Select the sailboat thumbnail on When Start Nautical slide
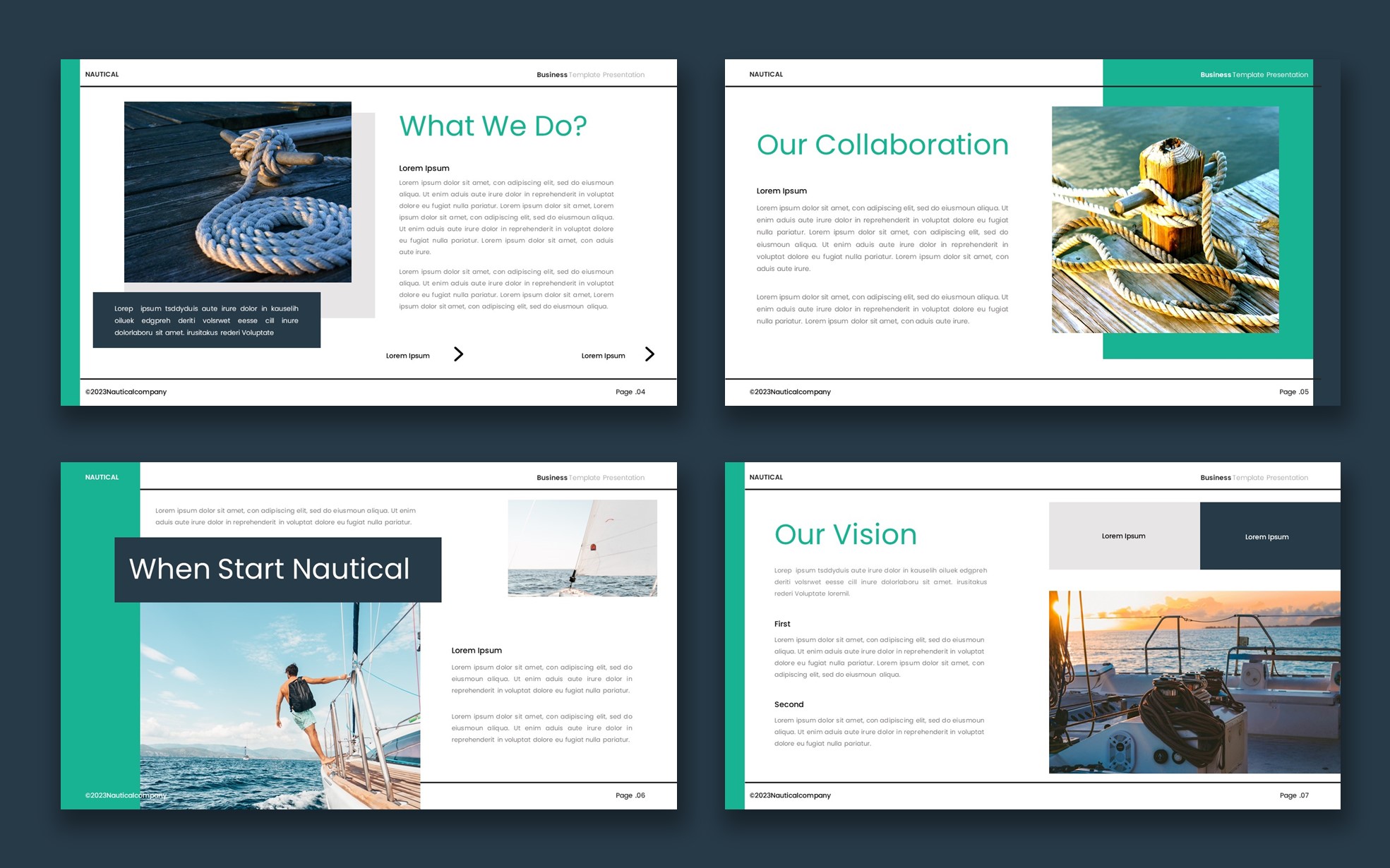This screenshot has height=868, width=1390. click(584, 548)
